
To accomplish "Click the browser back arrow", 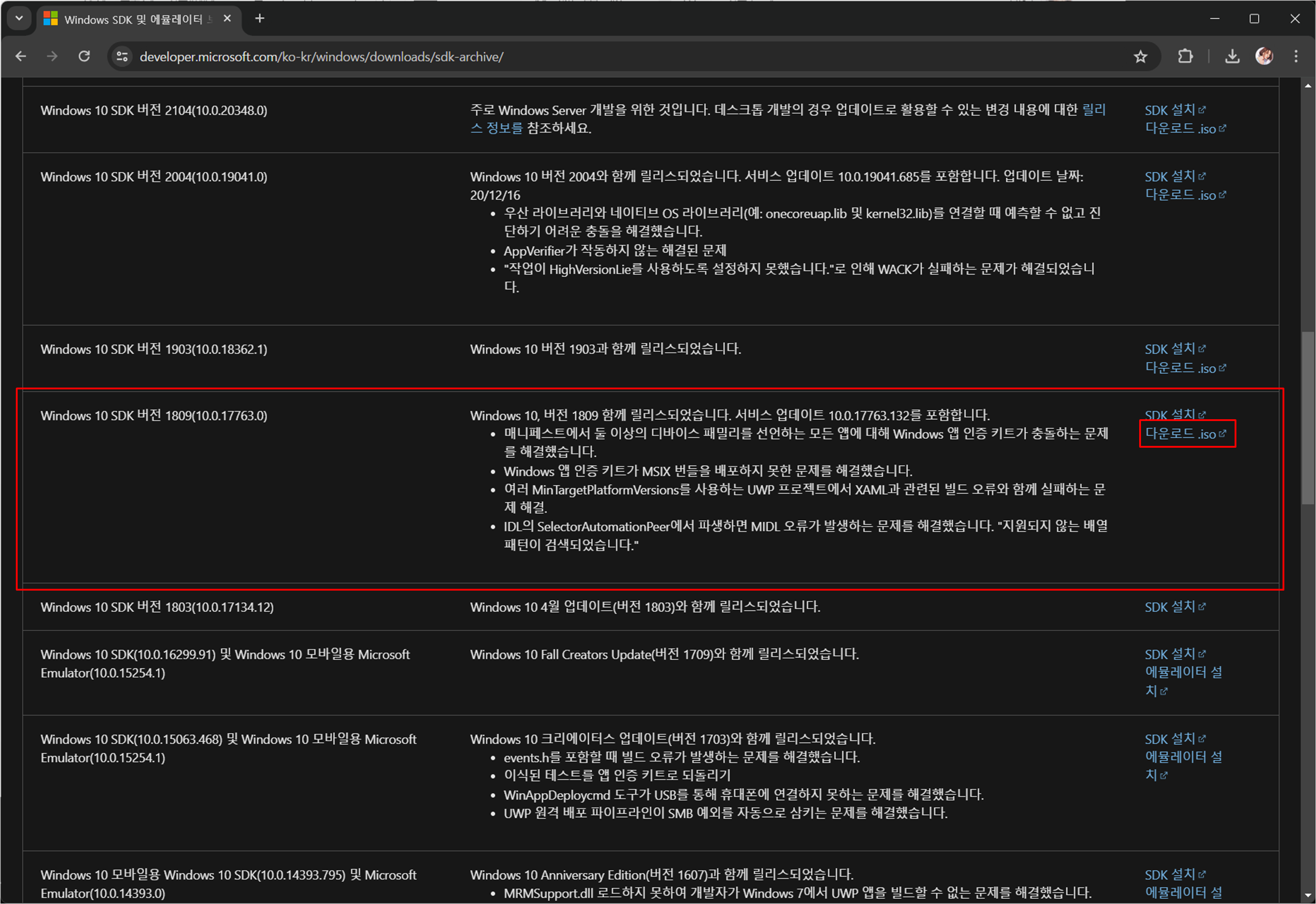I will (x=21, y=57).
